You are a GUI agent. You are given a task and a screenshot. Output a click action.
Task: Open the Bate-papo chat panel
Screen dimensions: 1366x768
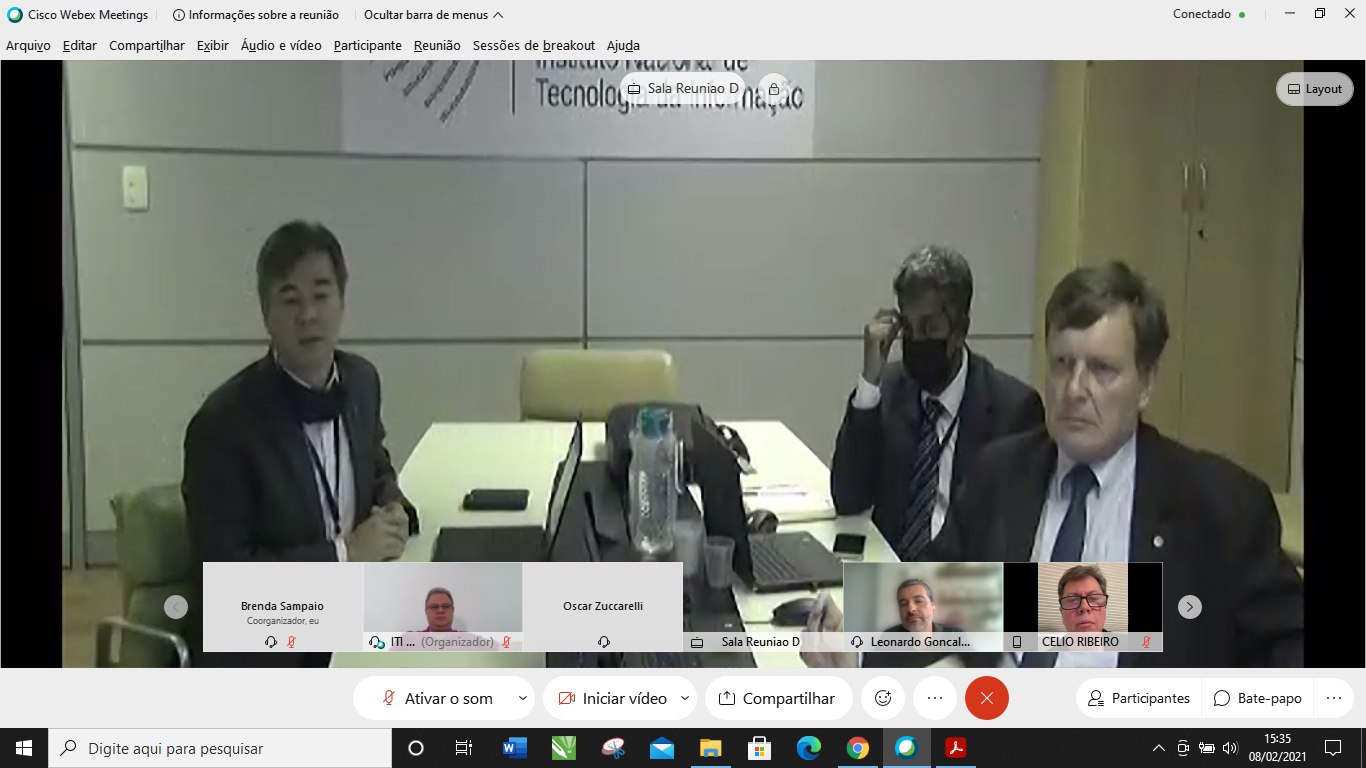coord(1258,698)
